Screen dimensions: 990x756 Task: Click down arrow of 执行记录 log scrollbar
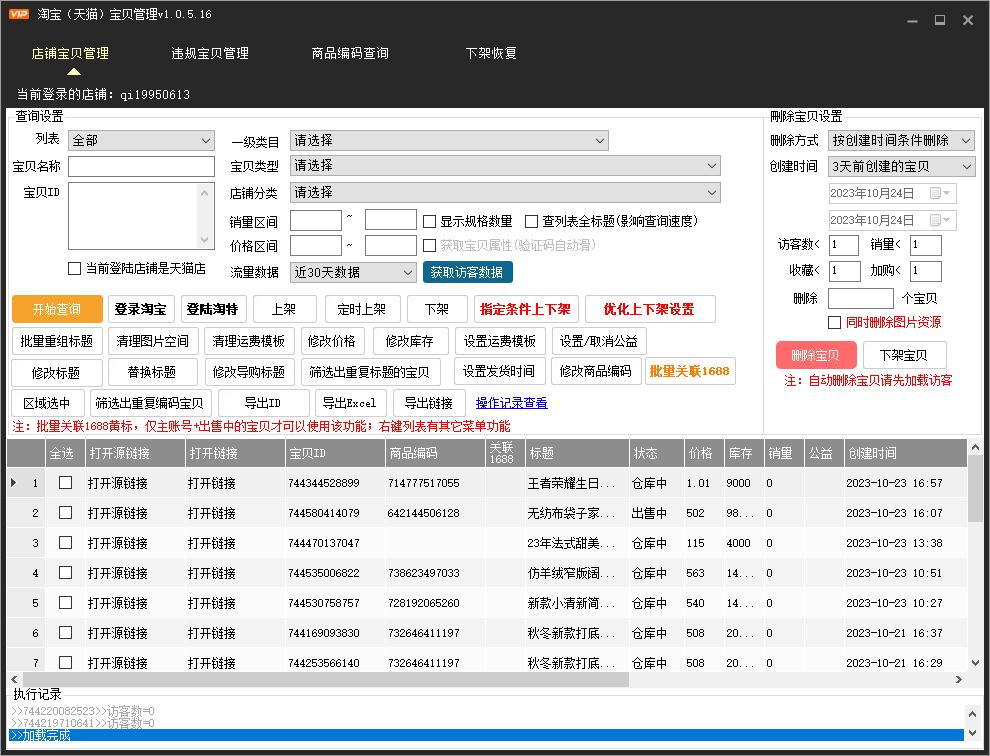coord(973,733)
